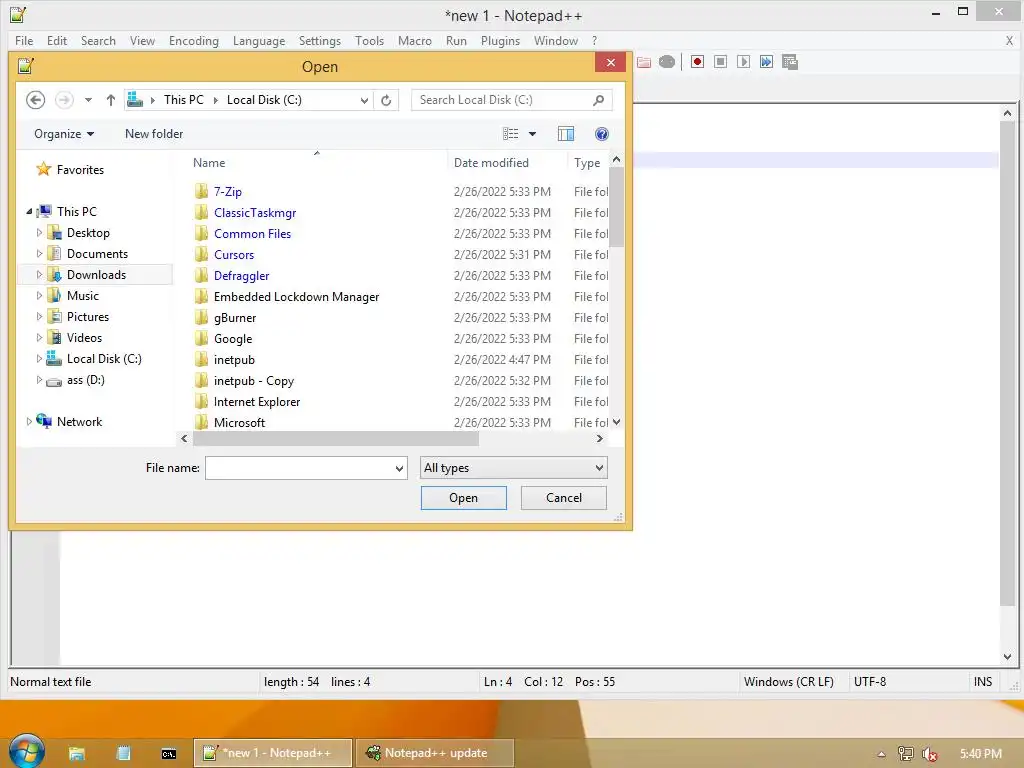The image size is (1024, 768).
Task: Select the Embedded Lockdown Manager folder
Action: (x=296, y=296)
